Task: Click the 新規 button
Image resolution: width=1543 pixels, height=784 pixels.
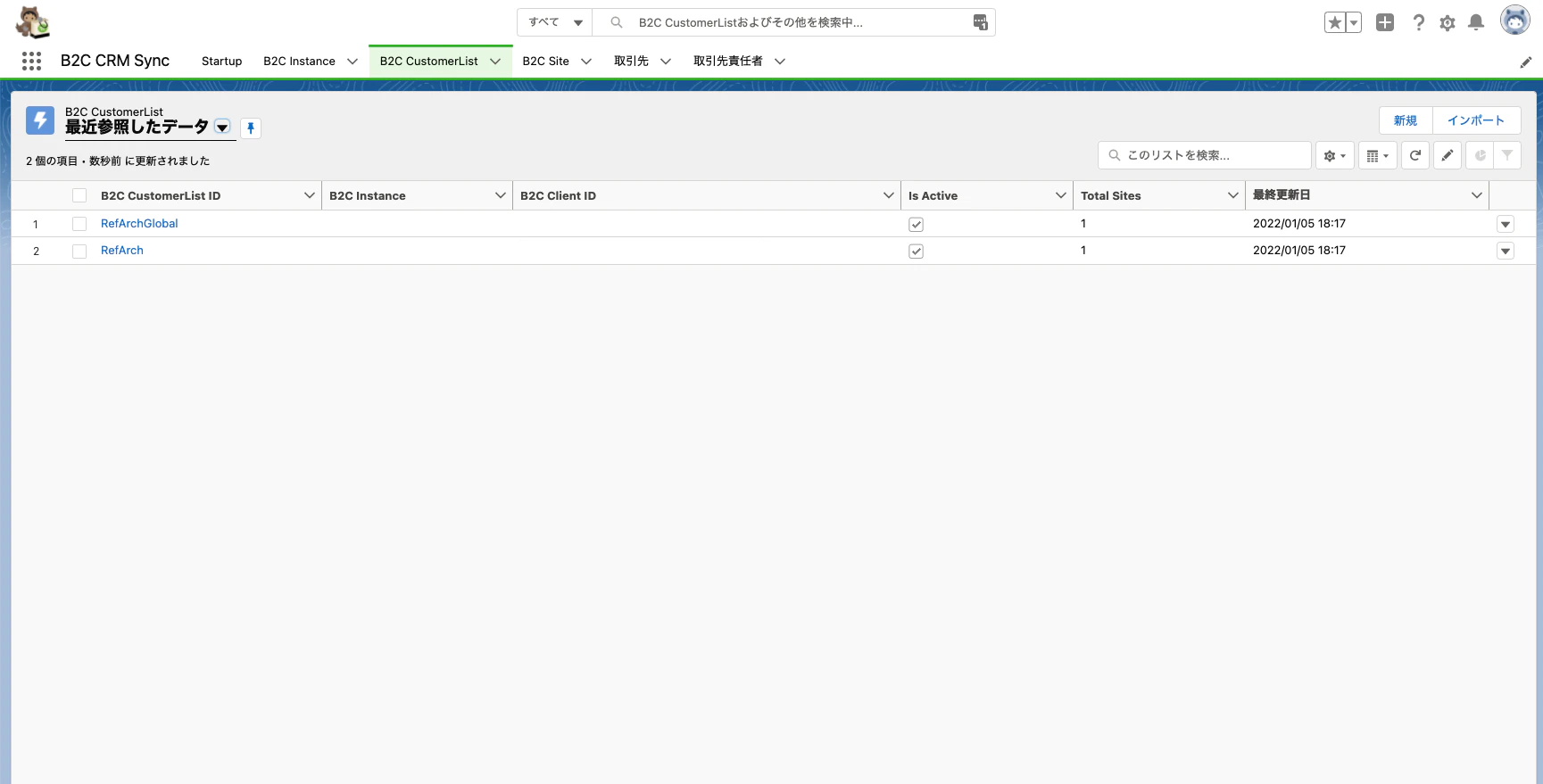Action: tap(1406, 120)
